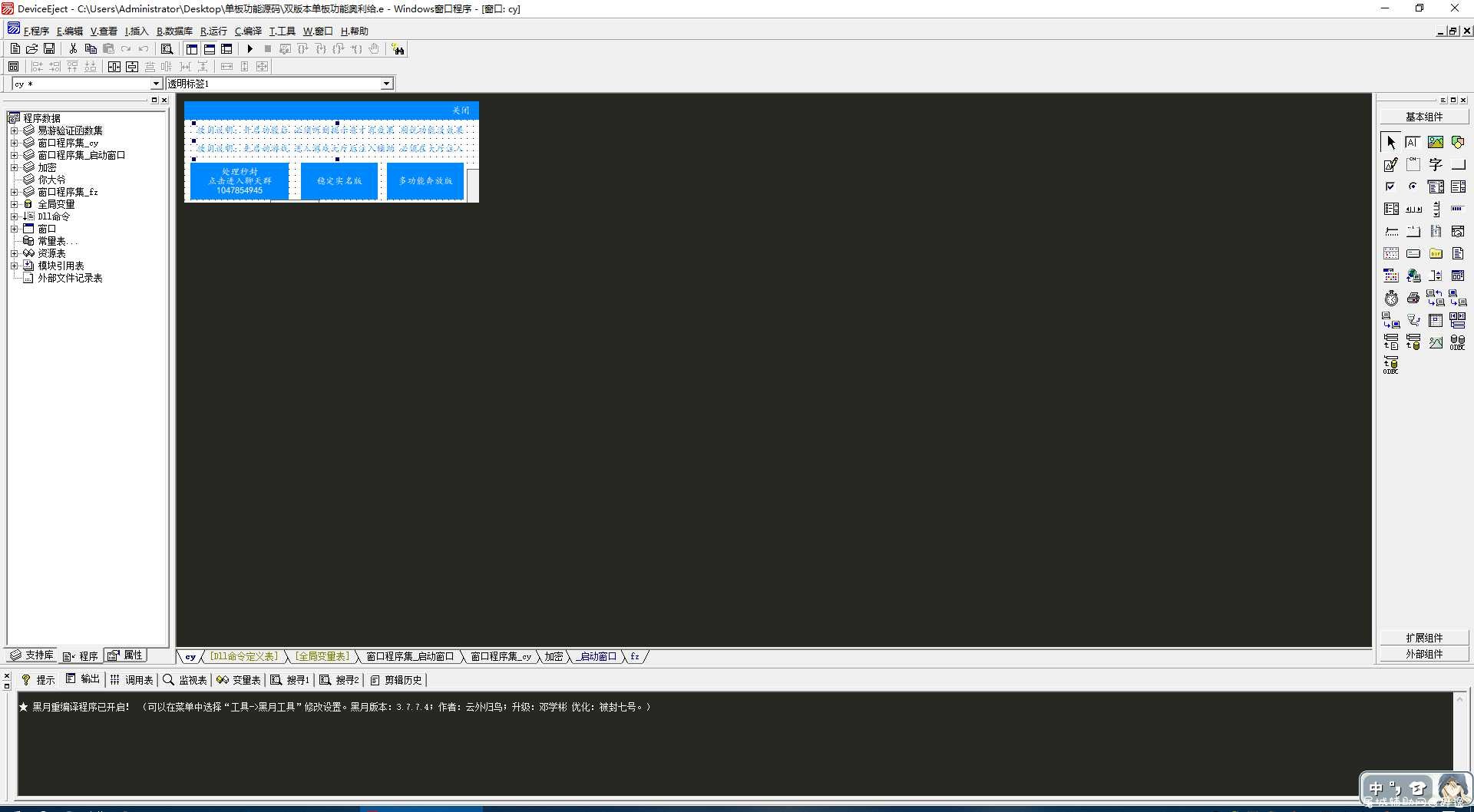Click the binoculars search toolbar icon

click(x=398, y=49)
